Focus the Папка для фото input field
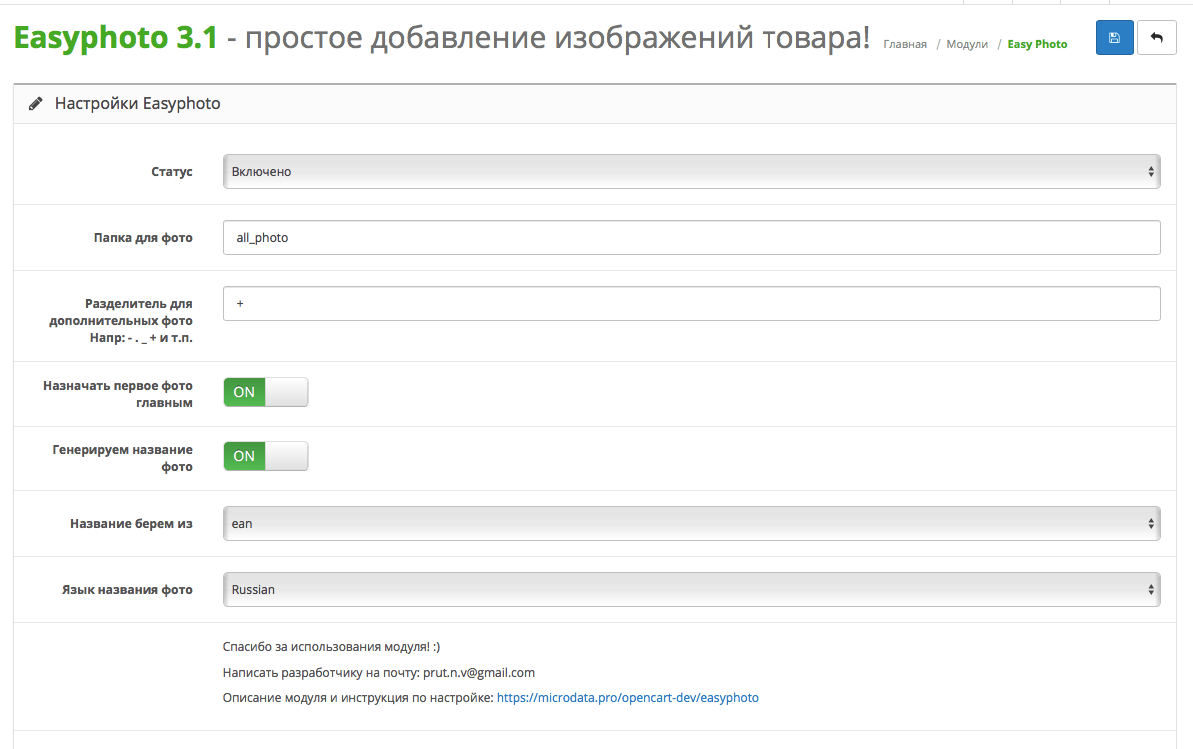This screenshot has width=1193, height=749. click(x=692, y=237)
